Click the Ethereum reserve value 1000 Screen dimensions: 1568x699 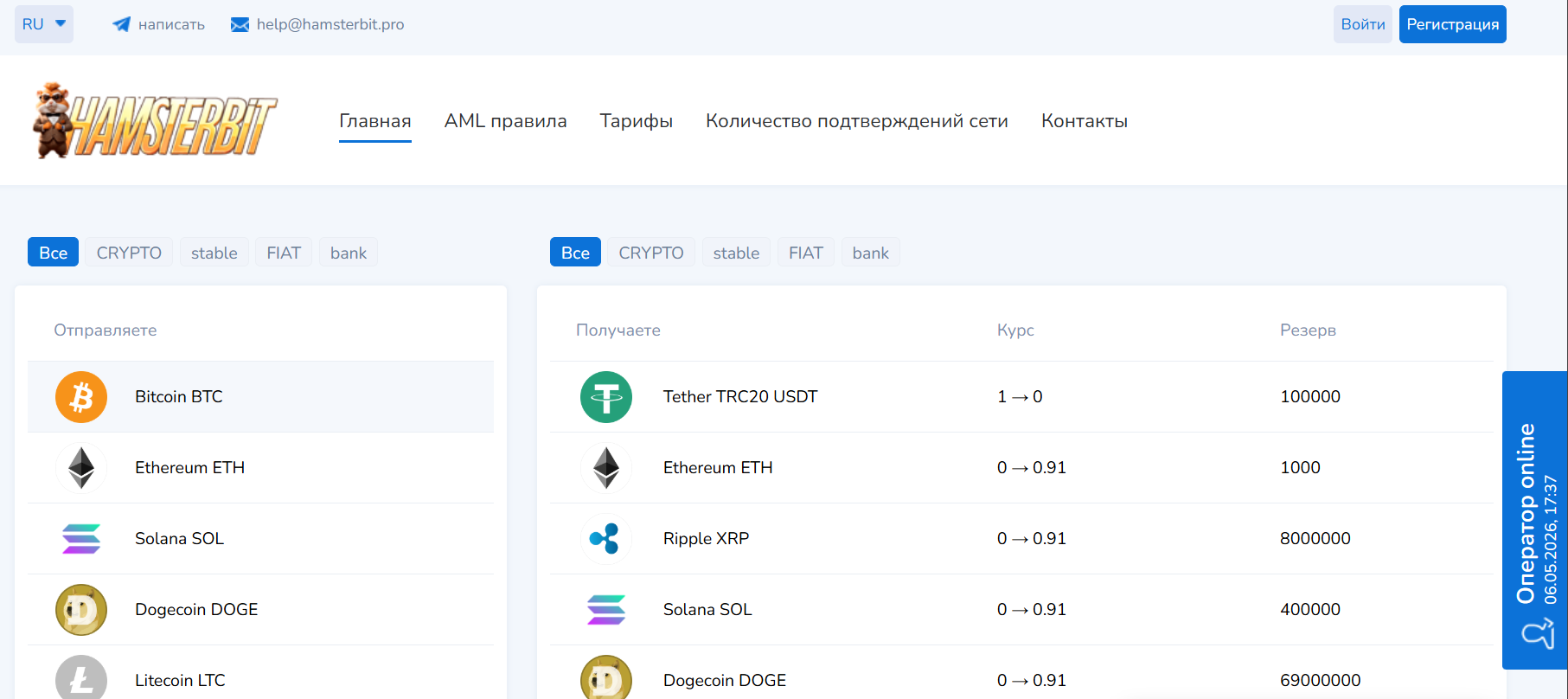(x=1300, y=468)
